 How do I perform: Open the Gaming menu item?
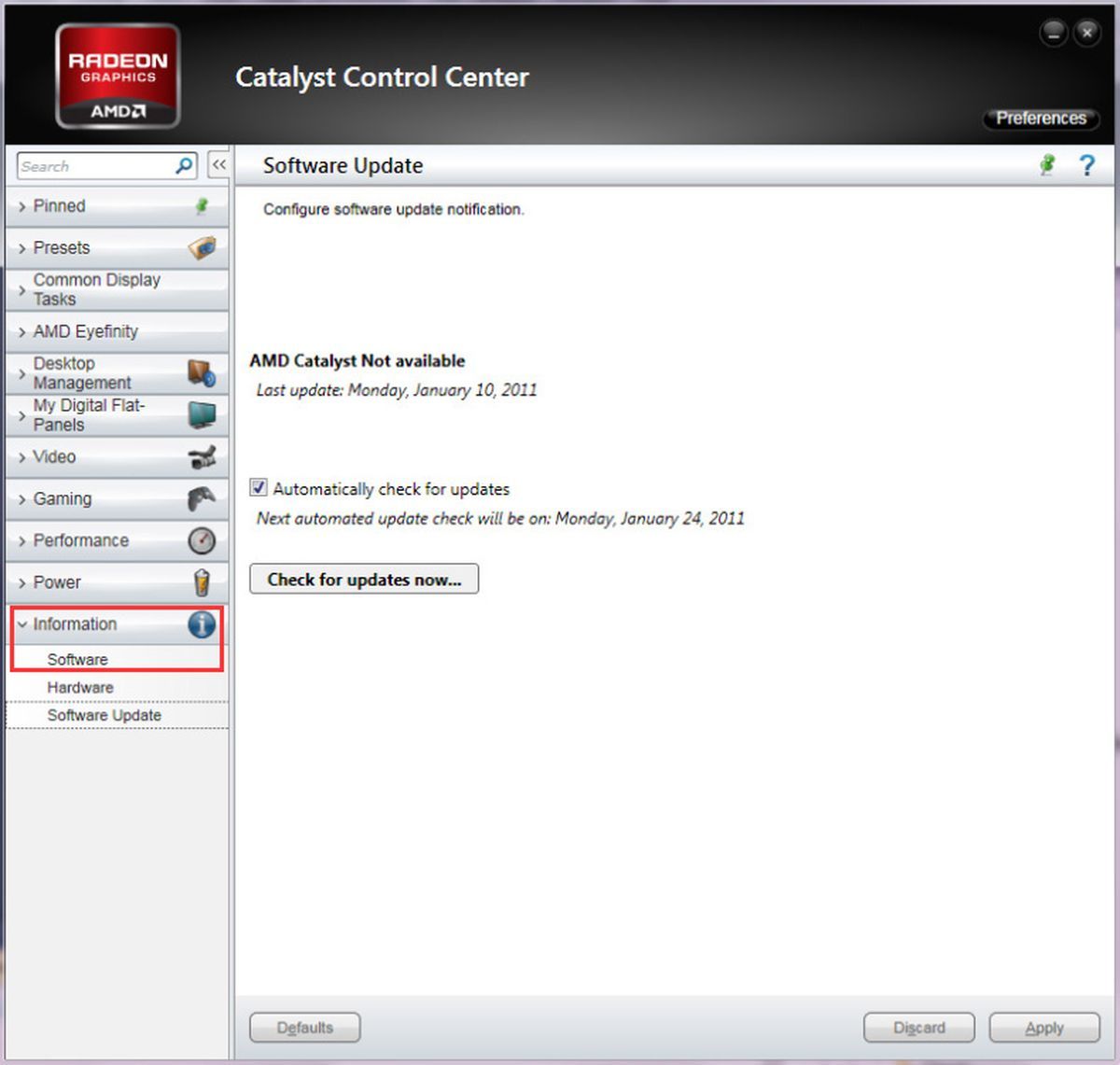(117, 498)
